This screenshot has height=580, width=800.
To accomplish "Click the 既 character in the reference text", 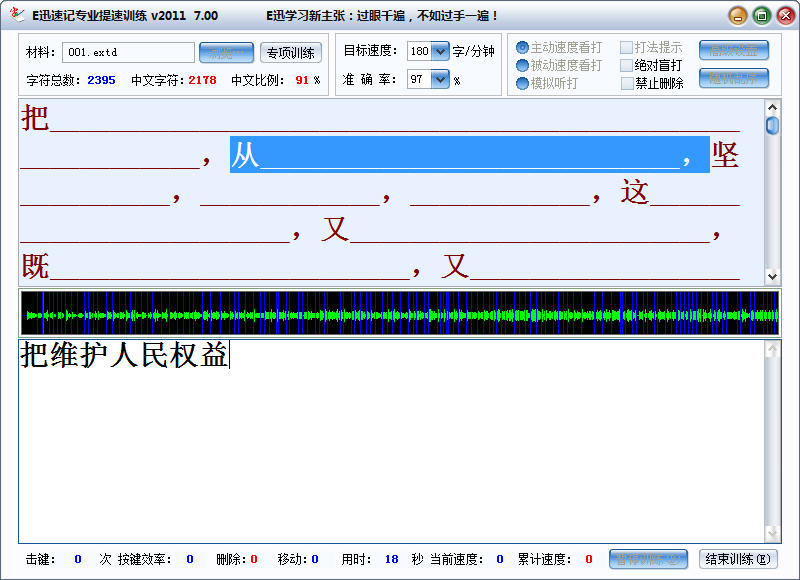I will pos(35,266).
